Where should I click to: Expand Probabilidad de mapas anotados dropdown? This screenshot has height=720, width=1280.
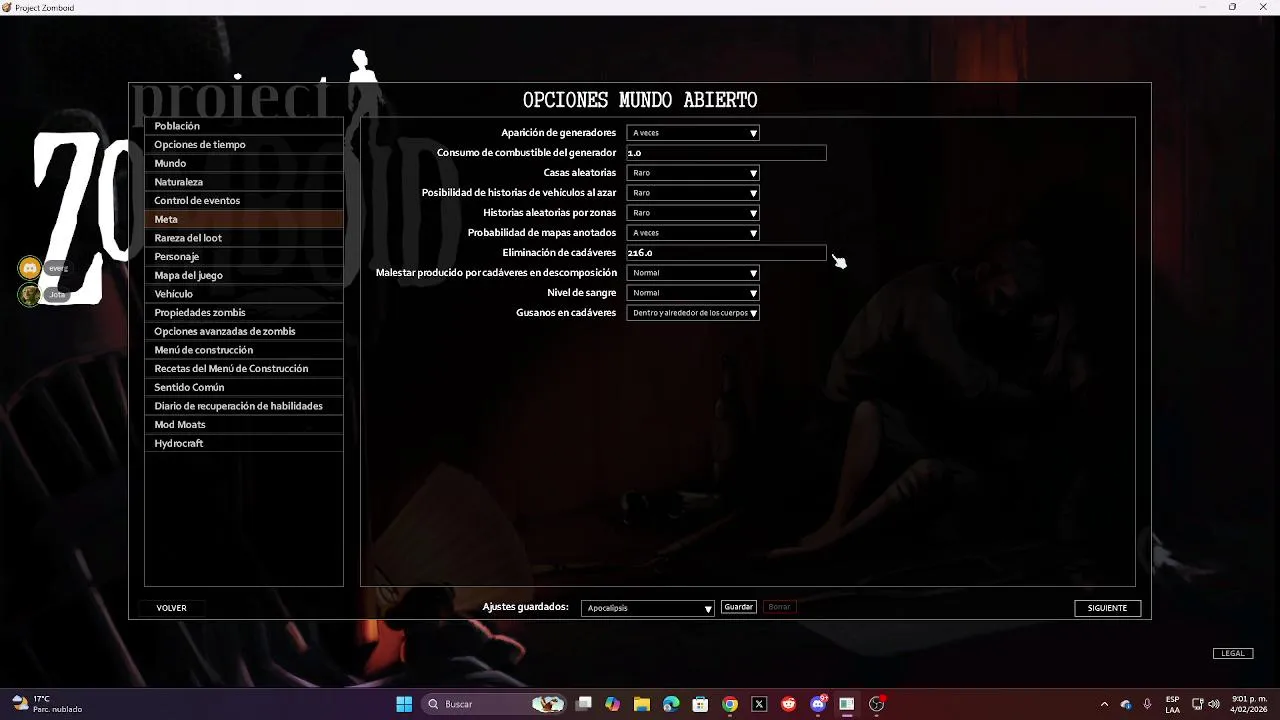[693, 233]
